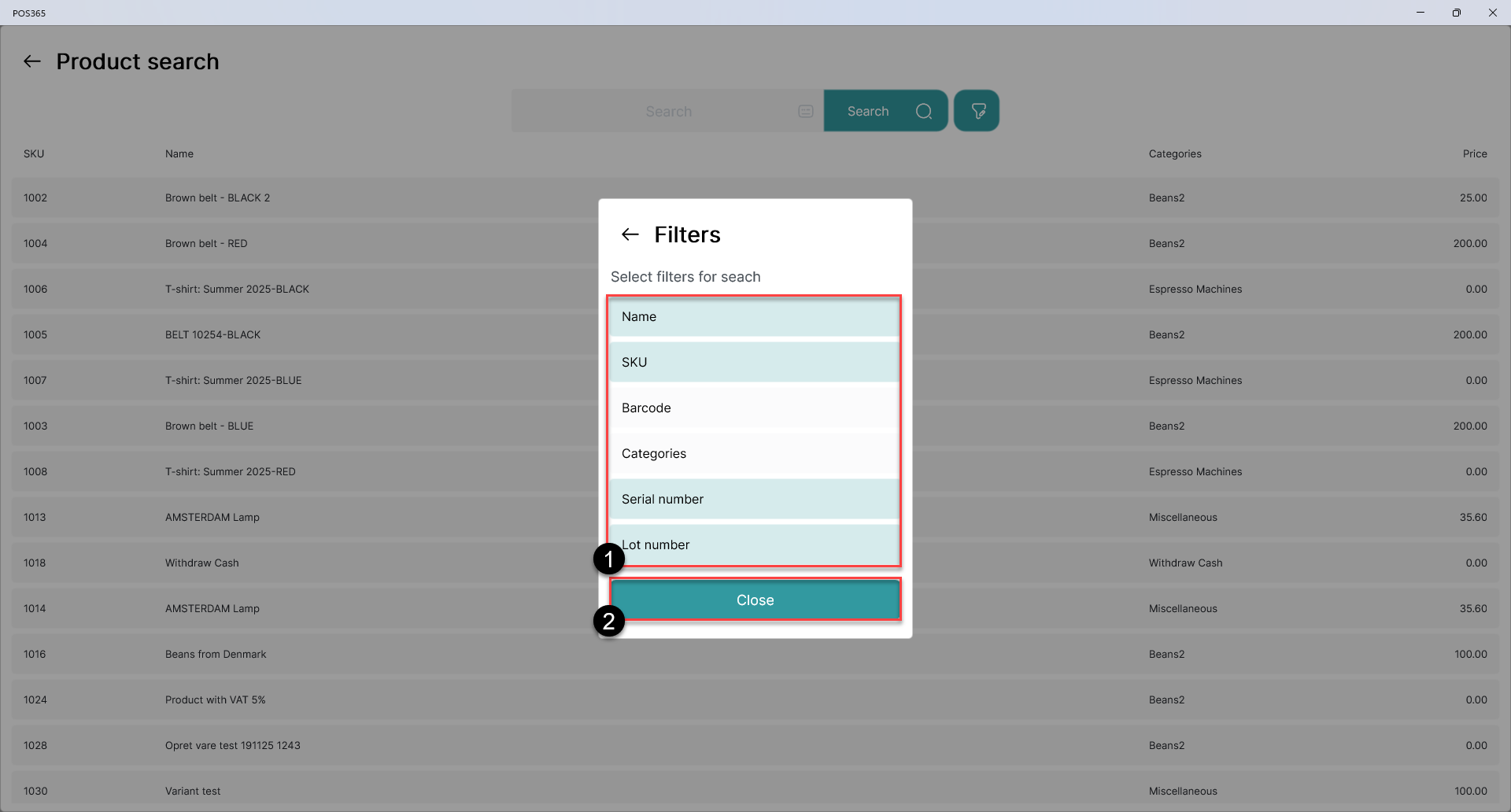Toggle the Serial number filter
Image resolution: width=1511 pixels, height=812 pixels.
[754, 499]
